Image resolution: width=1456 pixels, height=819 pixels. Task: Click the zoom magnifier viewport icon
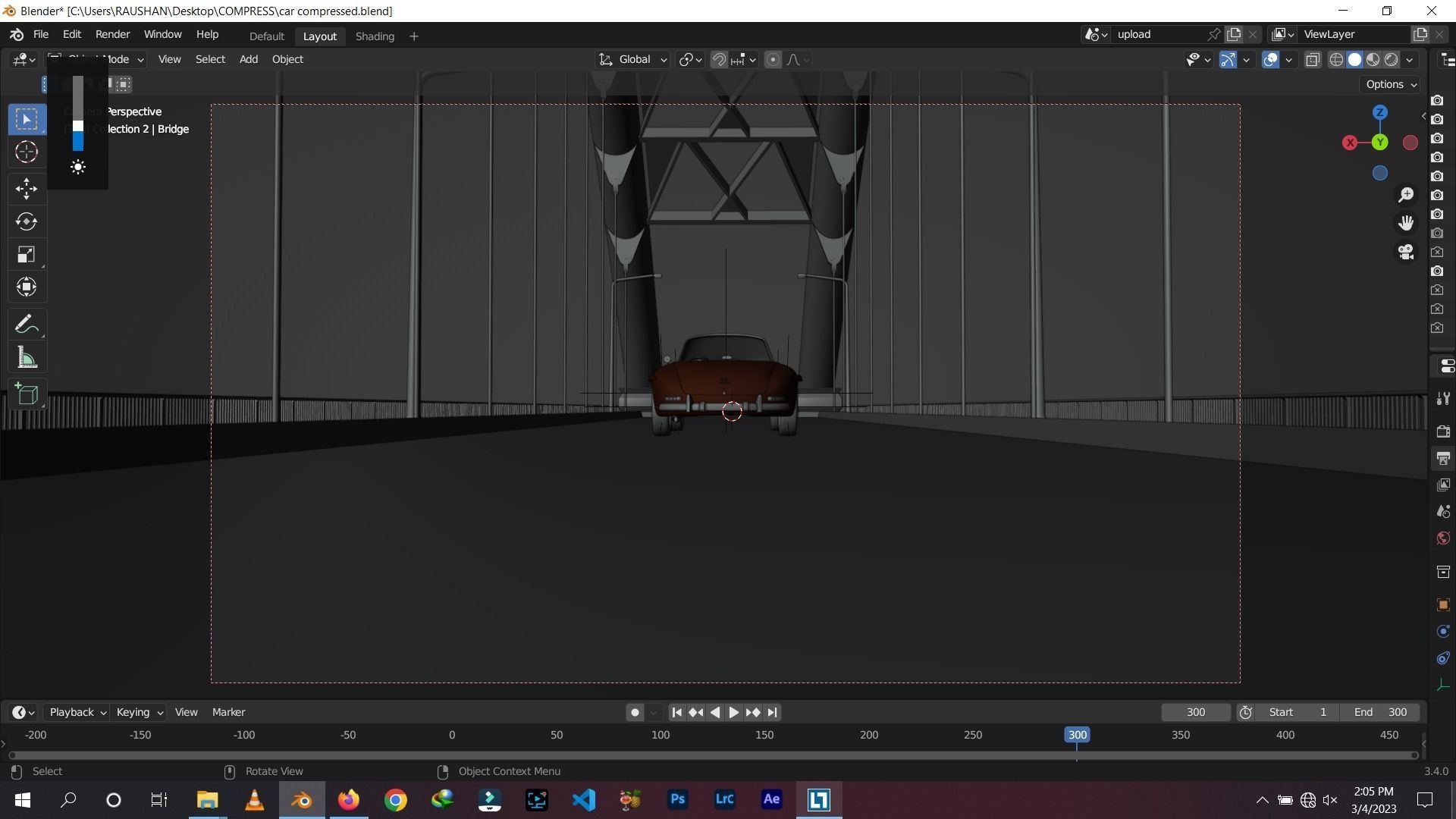coord(1406,195)
